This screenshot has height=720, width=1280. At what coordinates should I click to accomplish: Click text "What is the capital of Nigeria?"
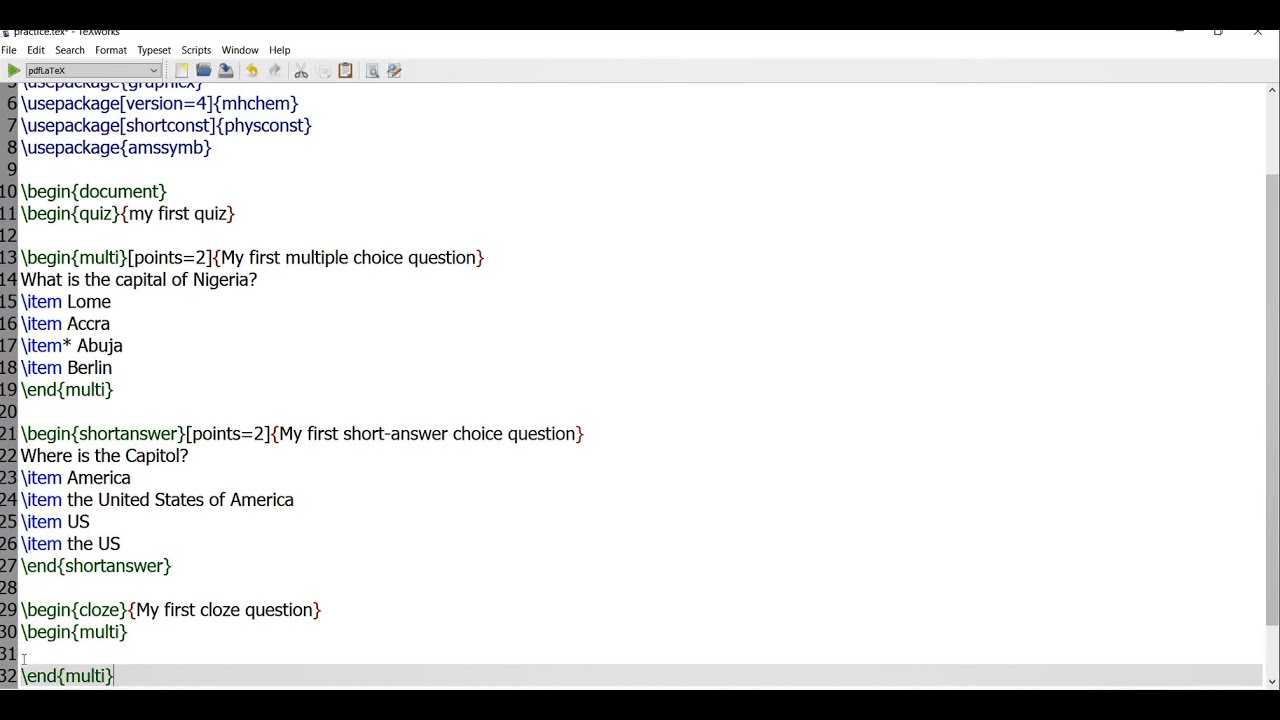point(139,279)
